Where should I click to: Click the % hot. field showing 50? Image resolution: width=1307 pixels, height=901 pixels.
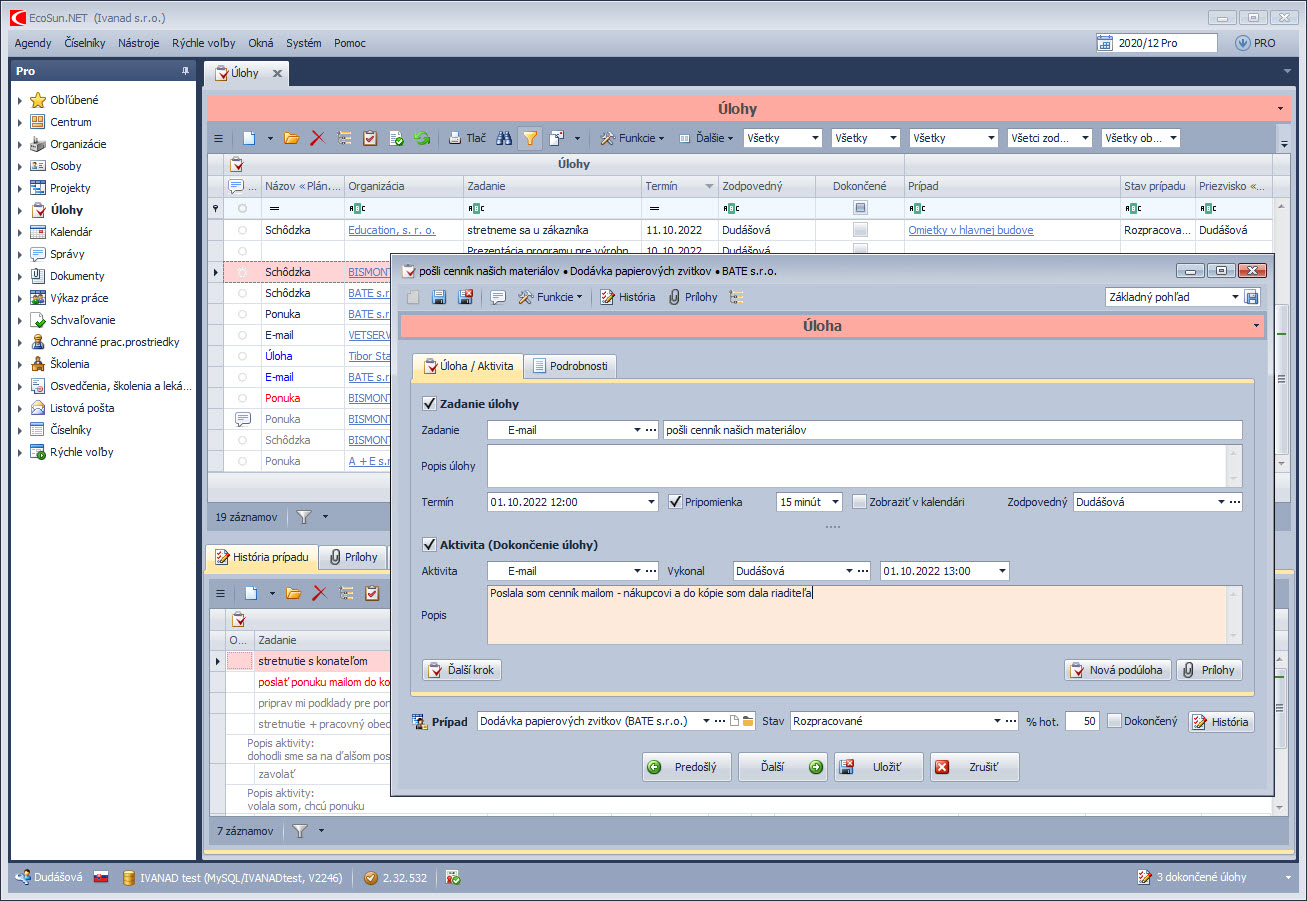point(1081,721)
